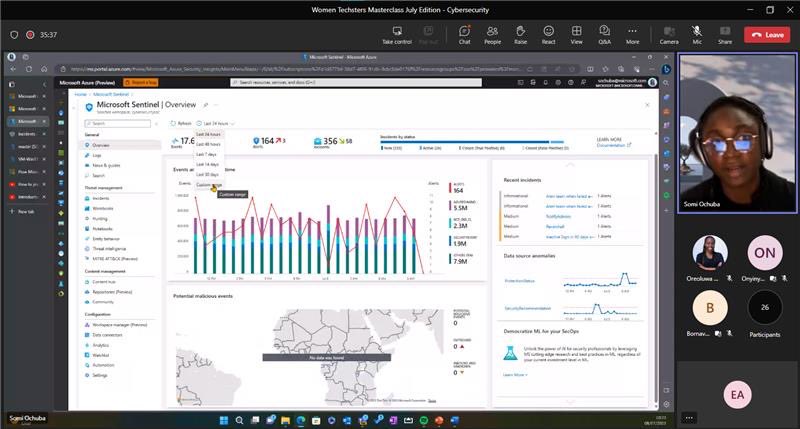The image size is (800, 429).
Task: Click the Report a bug button
Action: [141, 82]
